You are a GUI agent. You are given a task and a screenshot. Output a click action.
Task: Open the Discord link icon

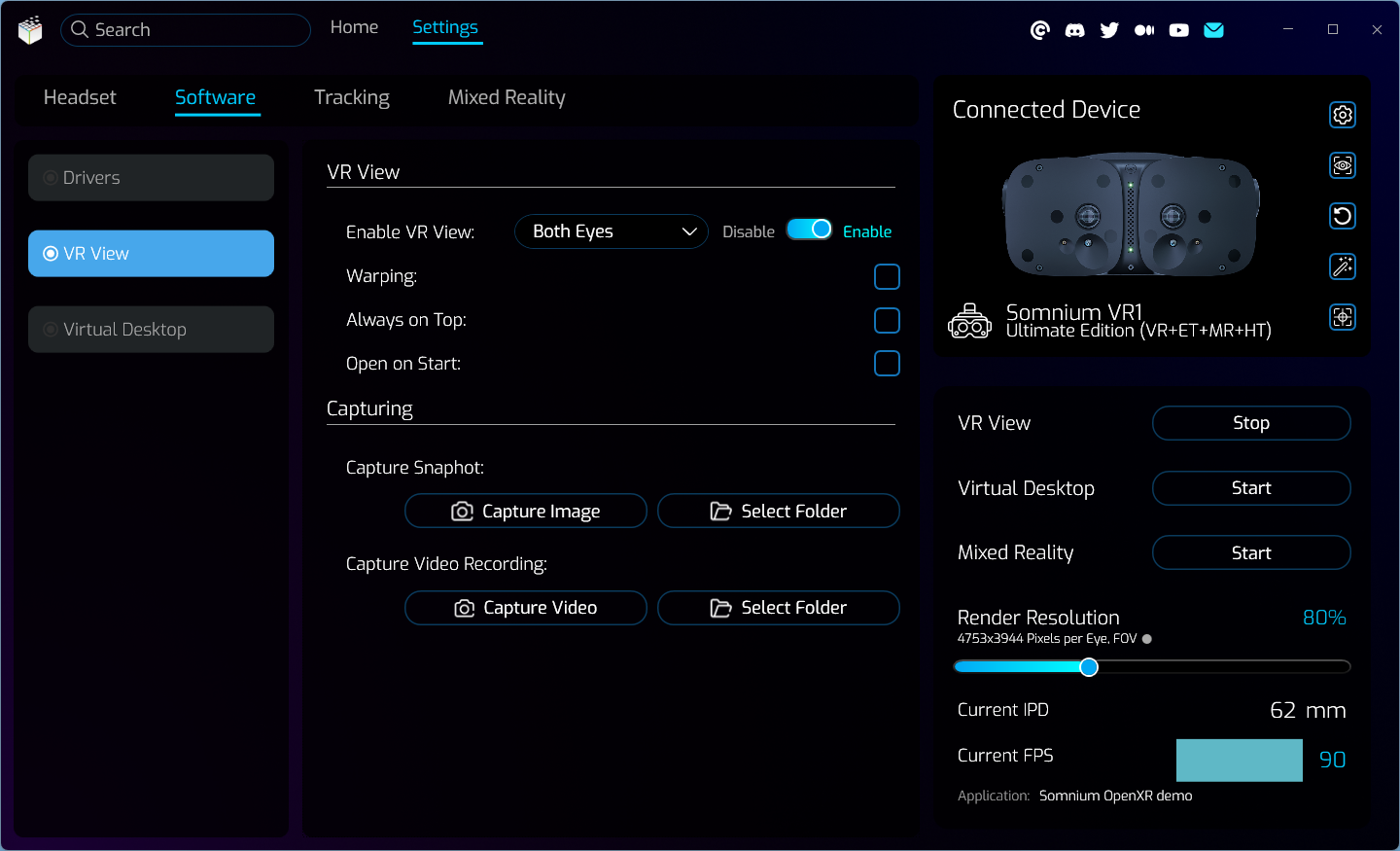(x=1074, y=30)
